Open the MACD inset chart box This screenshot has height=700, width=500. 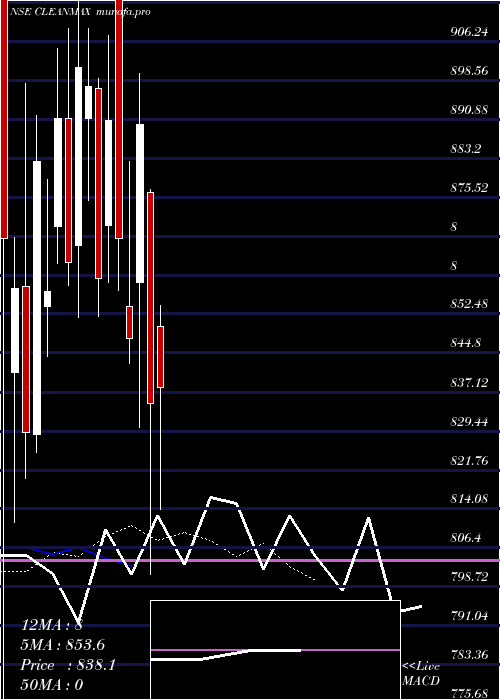275,650
